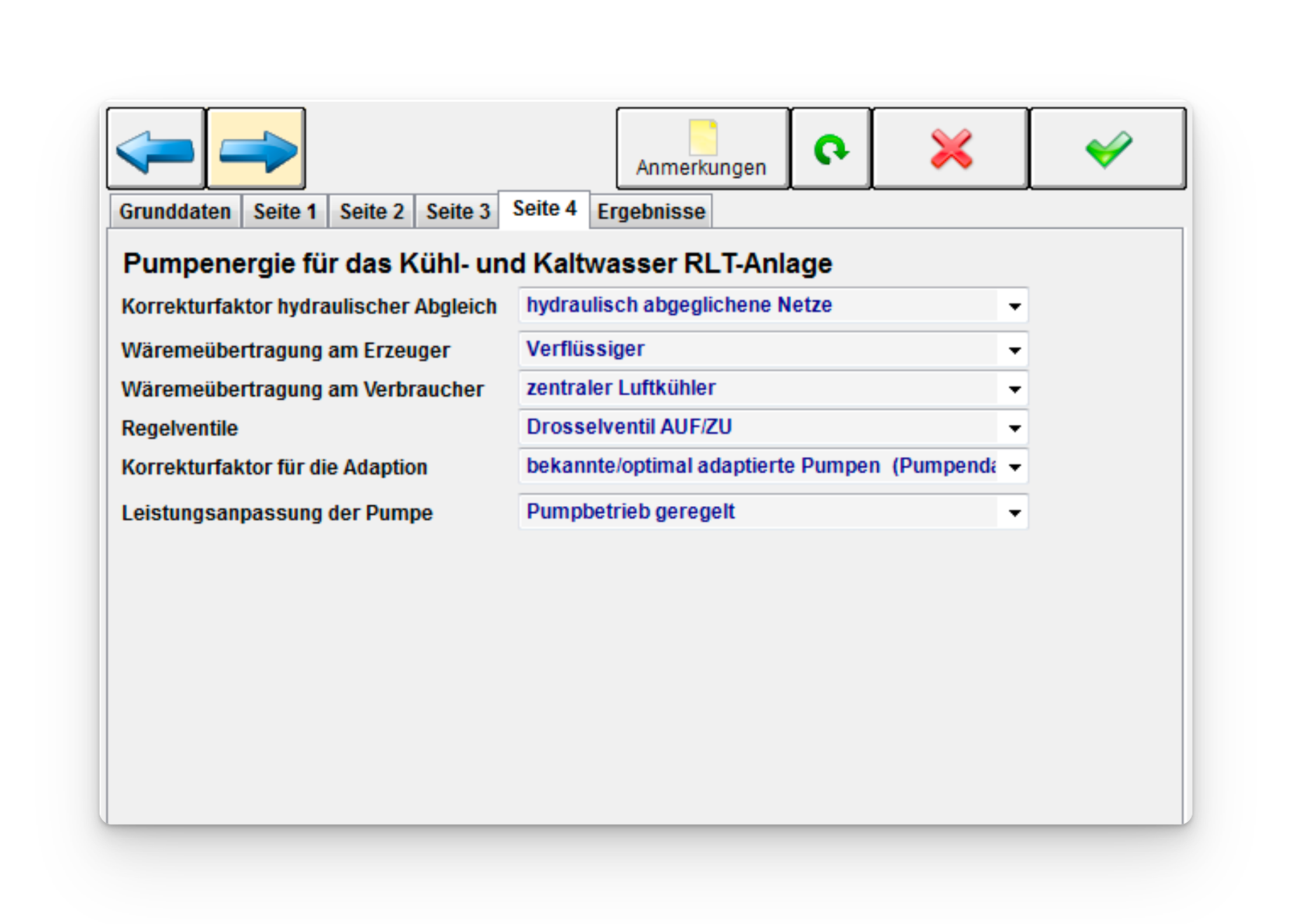Show the Ergebnisse tab
This screenshot has width=1292, height=924.
651,212
